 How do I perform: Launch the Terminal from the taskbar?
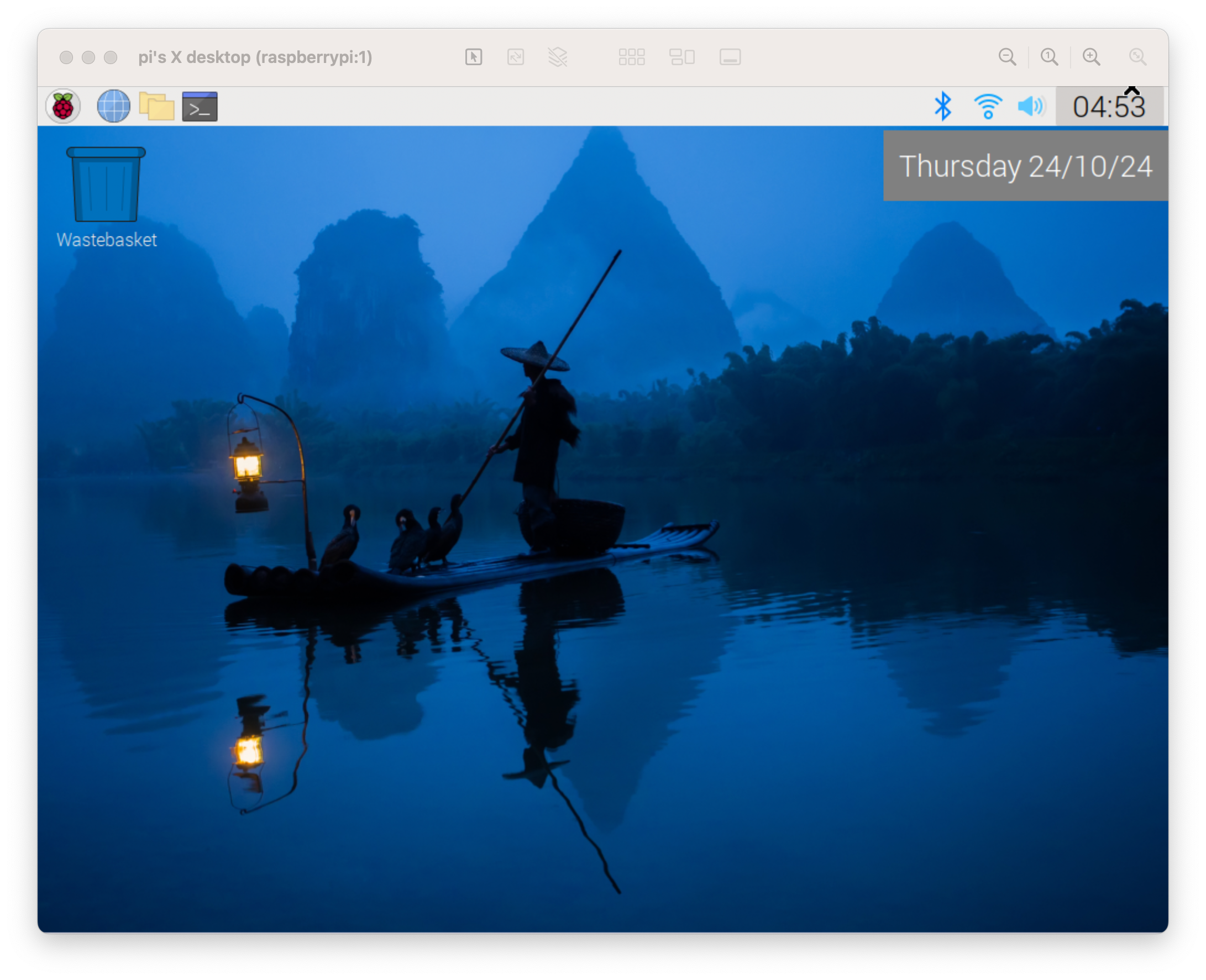coord(200,106)
